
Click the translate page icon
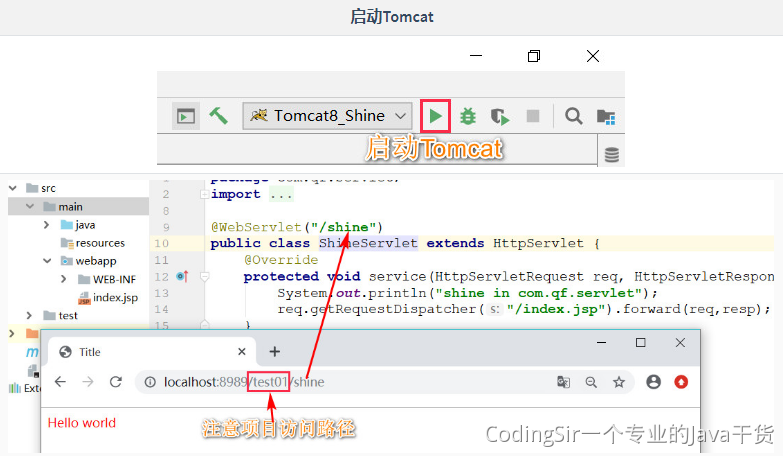pos(563,382)
